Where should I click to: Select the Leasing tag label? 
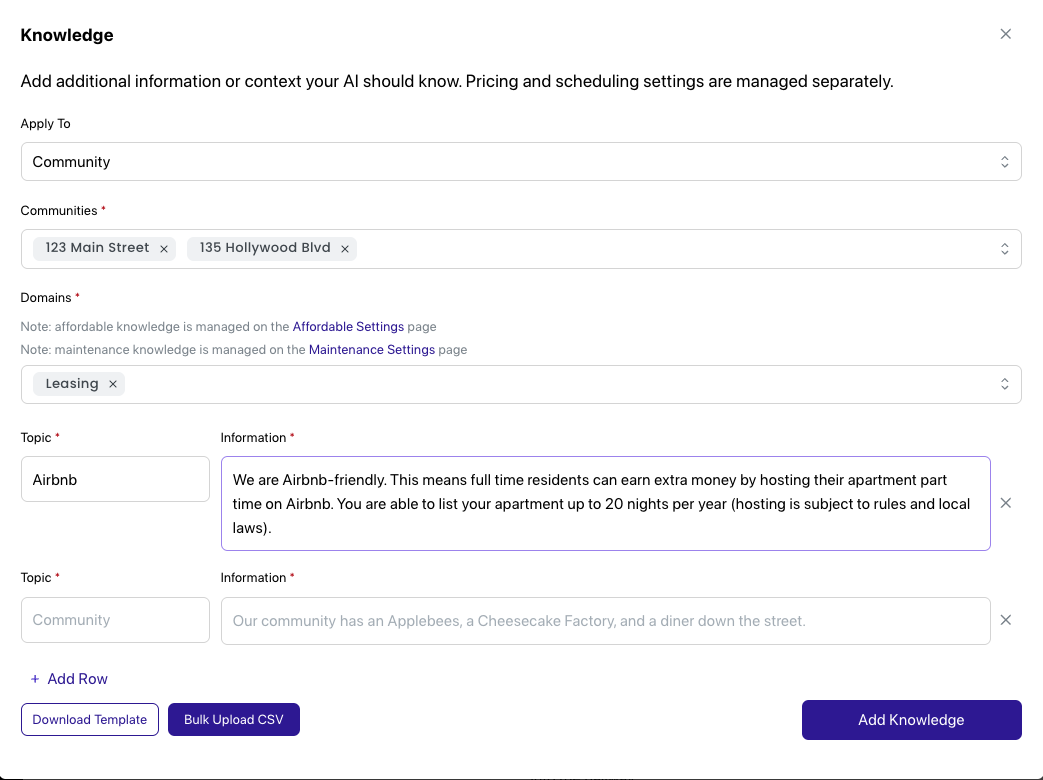pyautogui.click(x=72, y=384)
